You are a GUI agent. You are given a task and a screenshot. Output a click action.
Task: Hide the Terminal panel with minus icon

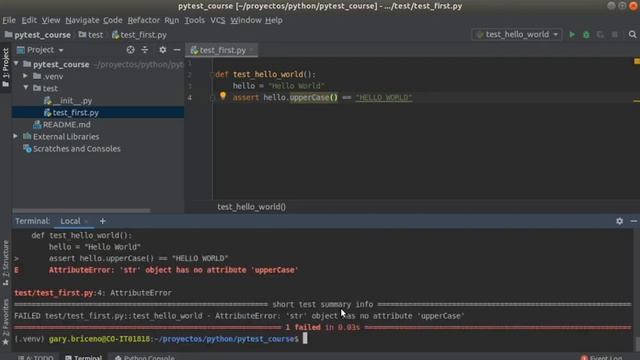633,221
